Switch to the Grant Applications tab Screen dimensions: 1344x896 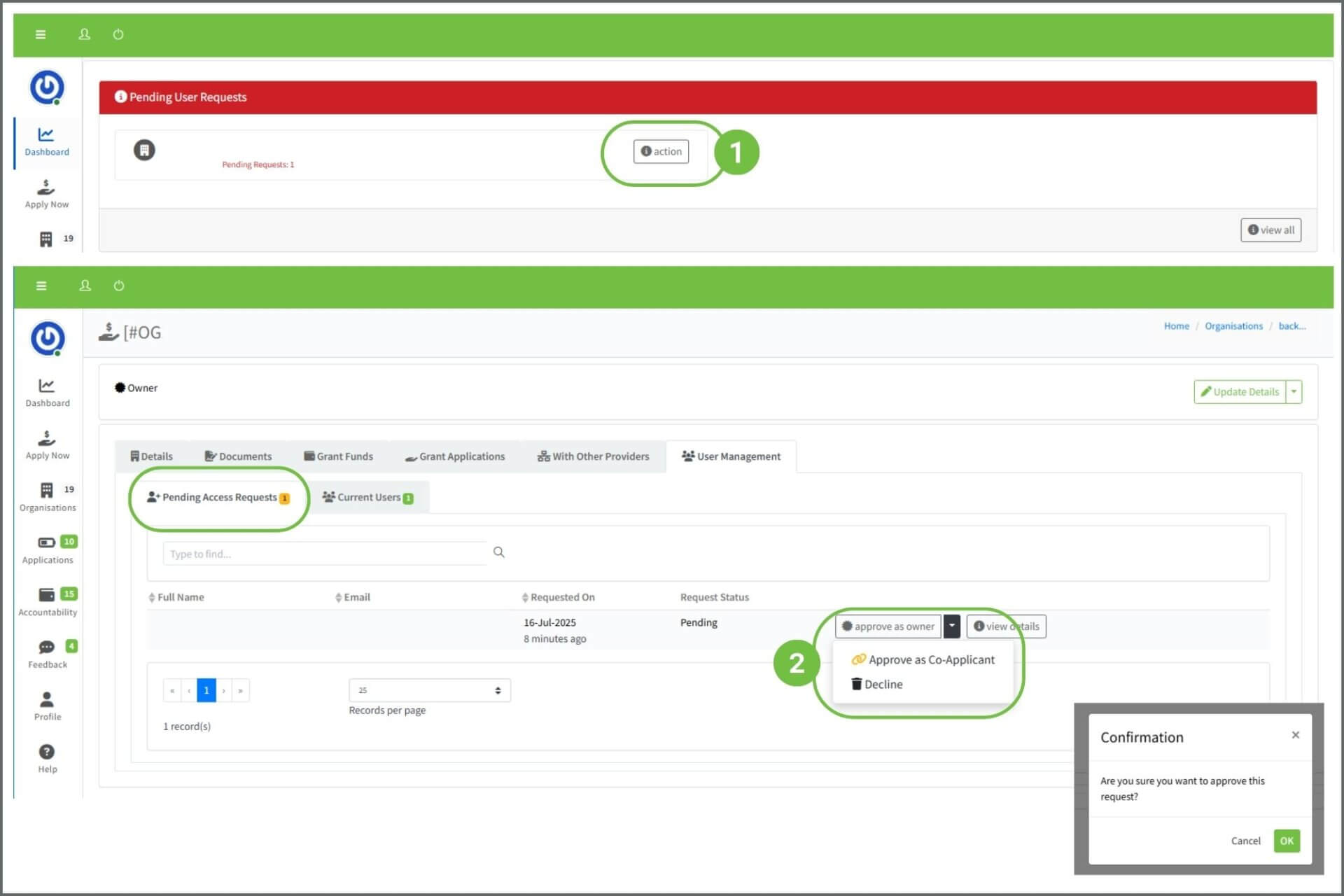pos(455,456)
